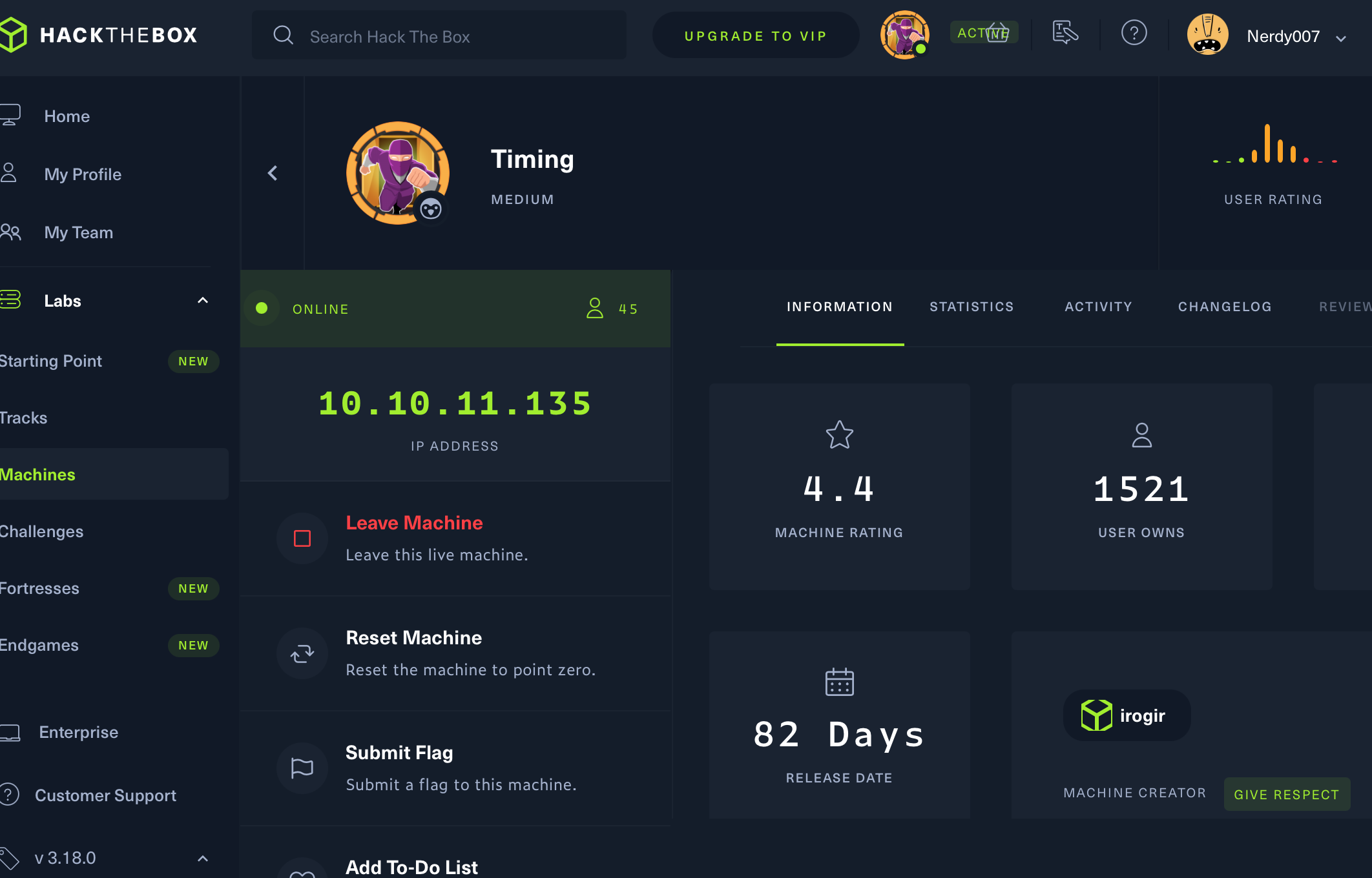The image size is (1372, 878).
Task: Expand the v 3.18.0 version chevron
Action: (203, 859)
